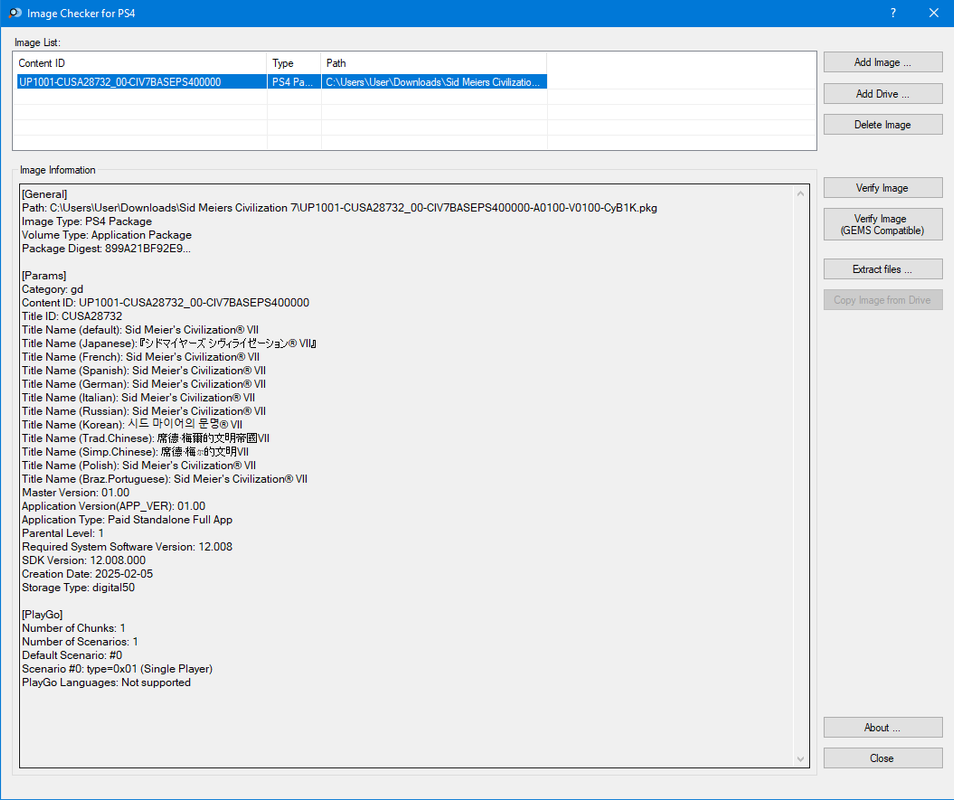Click the title bar help question mark

pos(893,13)
